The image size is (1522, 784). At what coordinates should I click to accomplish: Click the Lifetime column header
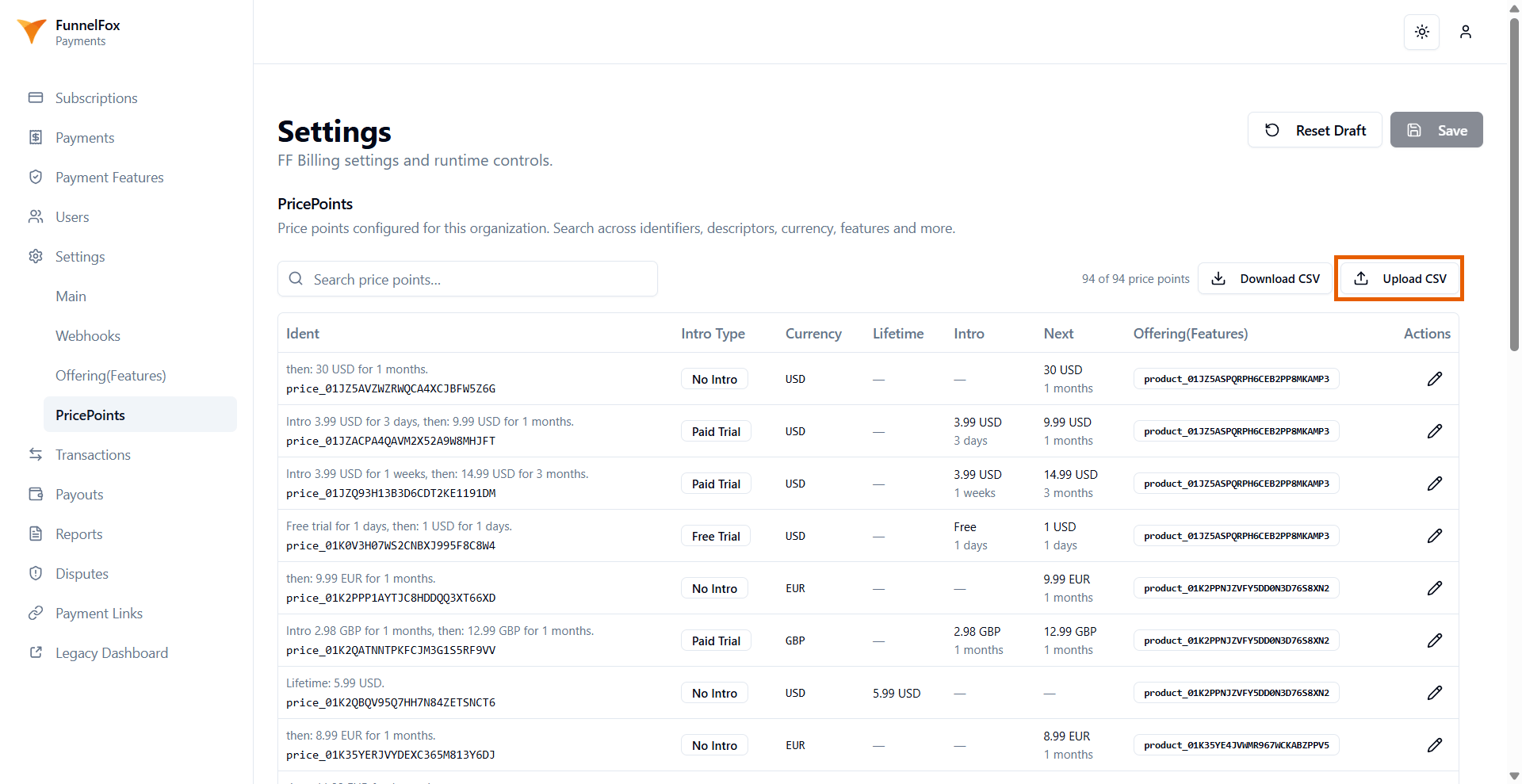(898, 334)
